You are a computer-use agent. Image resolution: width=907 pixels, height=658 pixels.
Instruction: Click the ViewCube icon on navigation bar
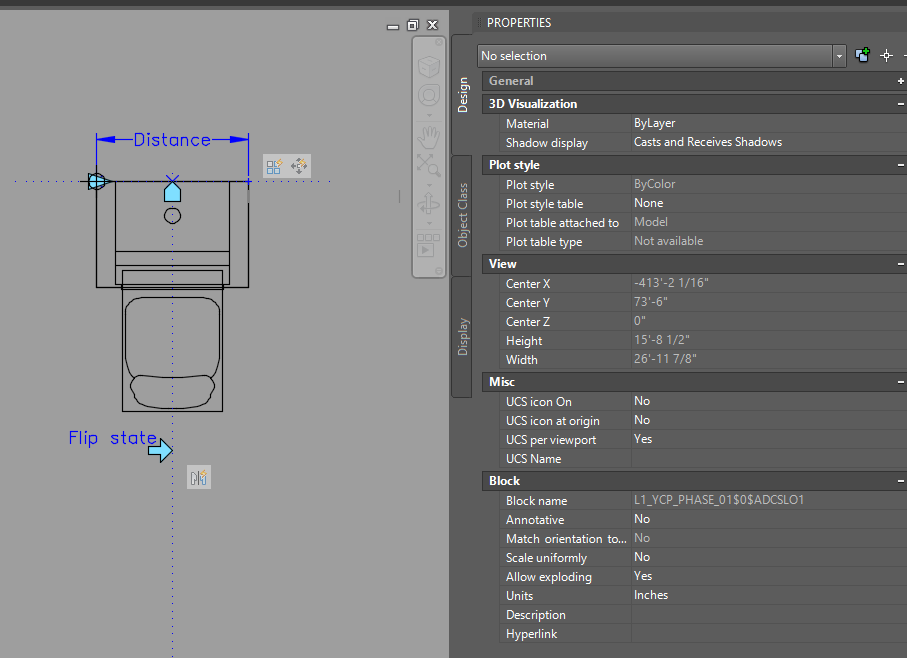pos(429,66)
